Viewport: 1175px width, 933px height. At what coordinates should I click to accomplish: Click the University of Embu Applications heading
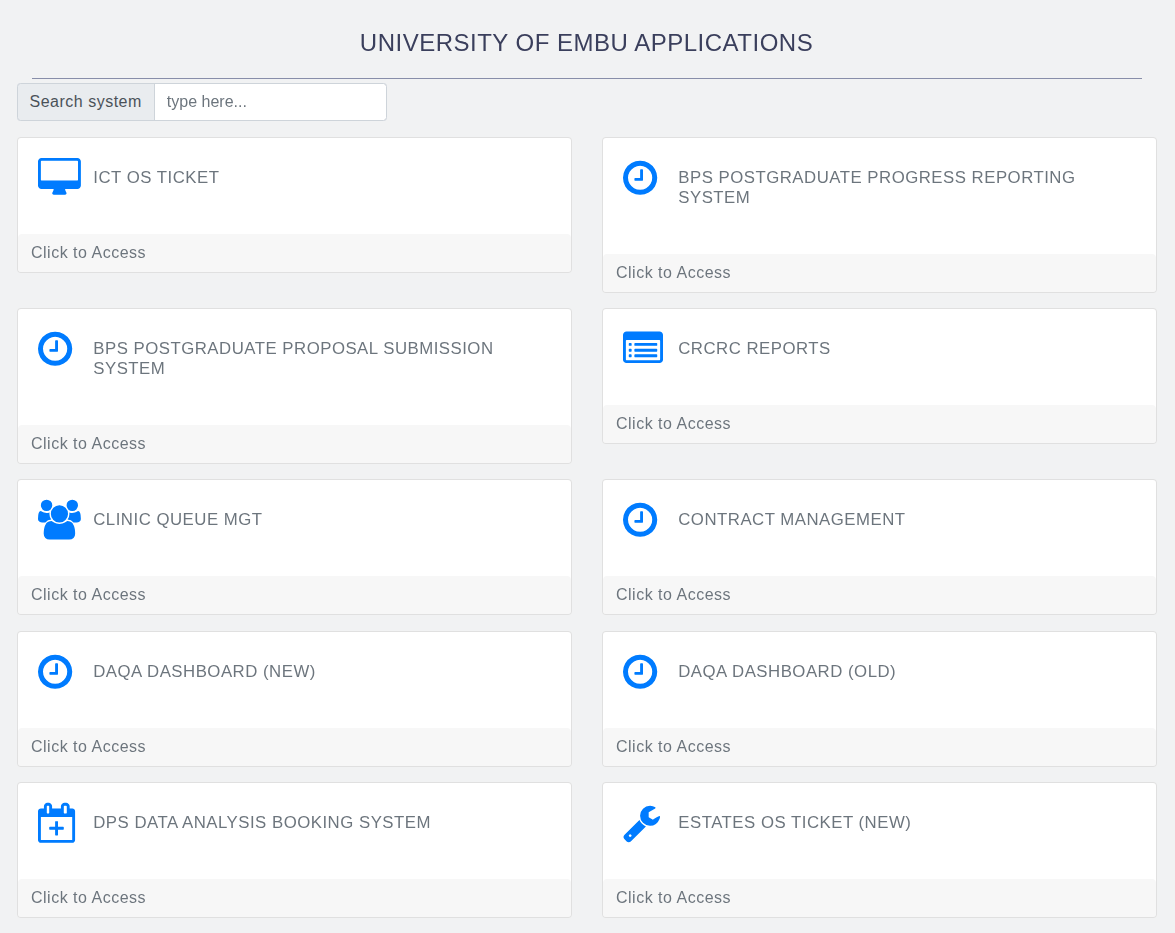pyautogui.click(x=586, y=43)
